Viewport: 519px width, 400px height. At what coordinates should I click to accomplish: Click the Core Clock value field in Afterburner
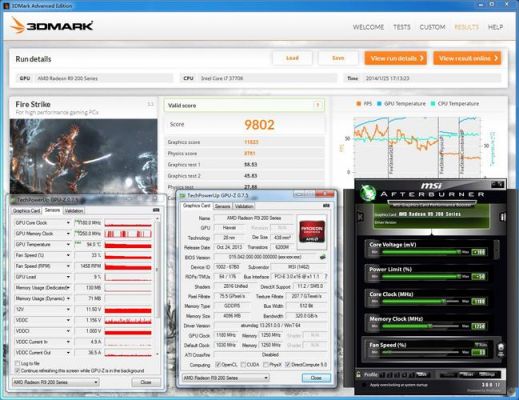[479, 302]
